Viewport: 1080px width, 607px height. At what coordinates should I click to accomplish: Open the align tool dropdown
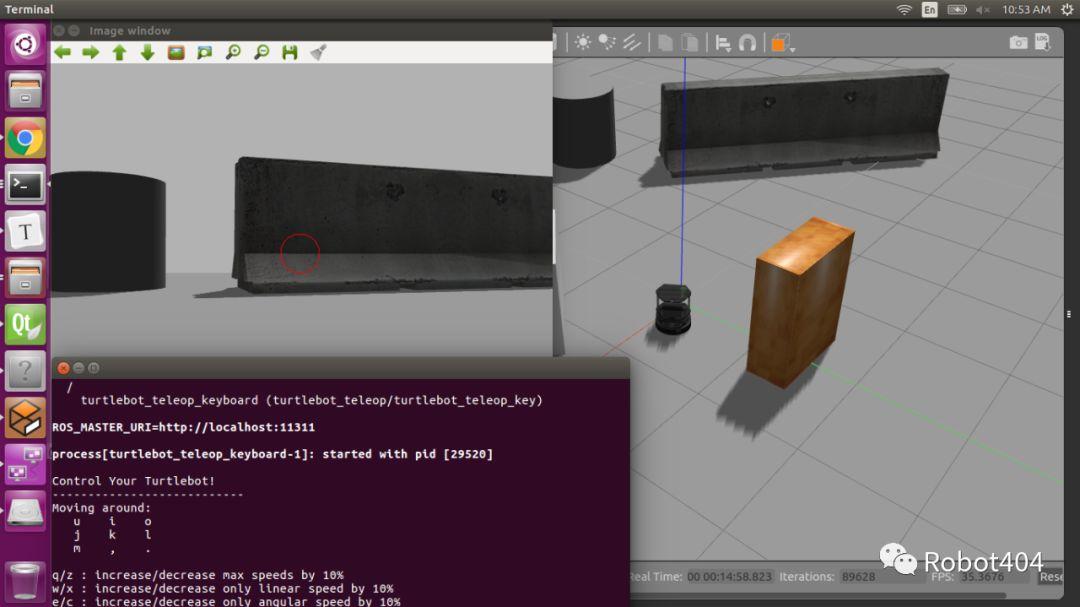pyautogui.click(x=722, y=43)
